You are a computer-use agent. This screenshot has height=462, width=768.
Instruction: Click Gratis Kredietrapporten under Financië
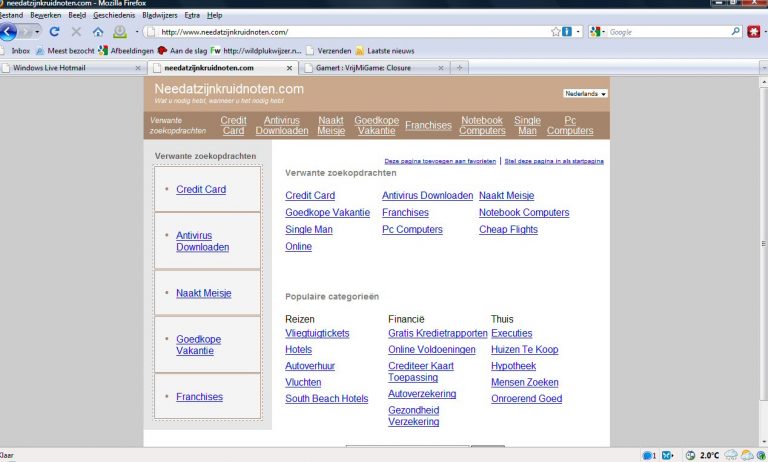[438, 333]
